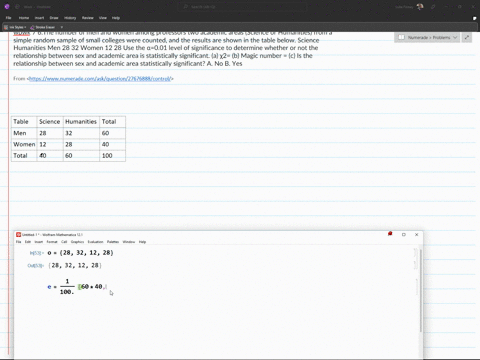This screenshot has width=480, height=360.
Task: Click the Mathematica window app icon
Action: [x=19, y=235]
